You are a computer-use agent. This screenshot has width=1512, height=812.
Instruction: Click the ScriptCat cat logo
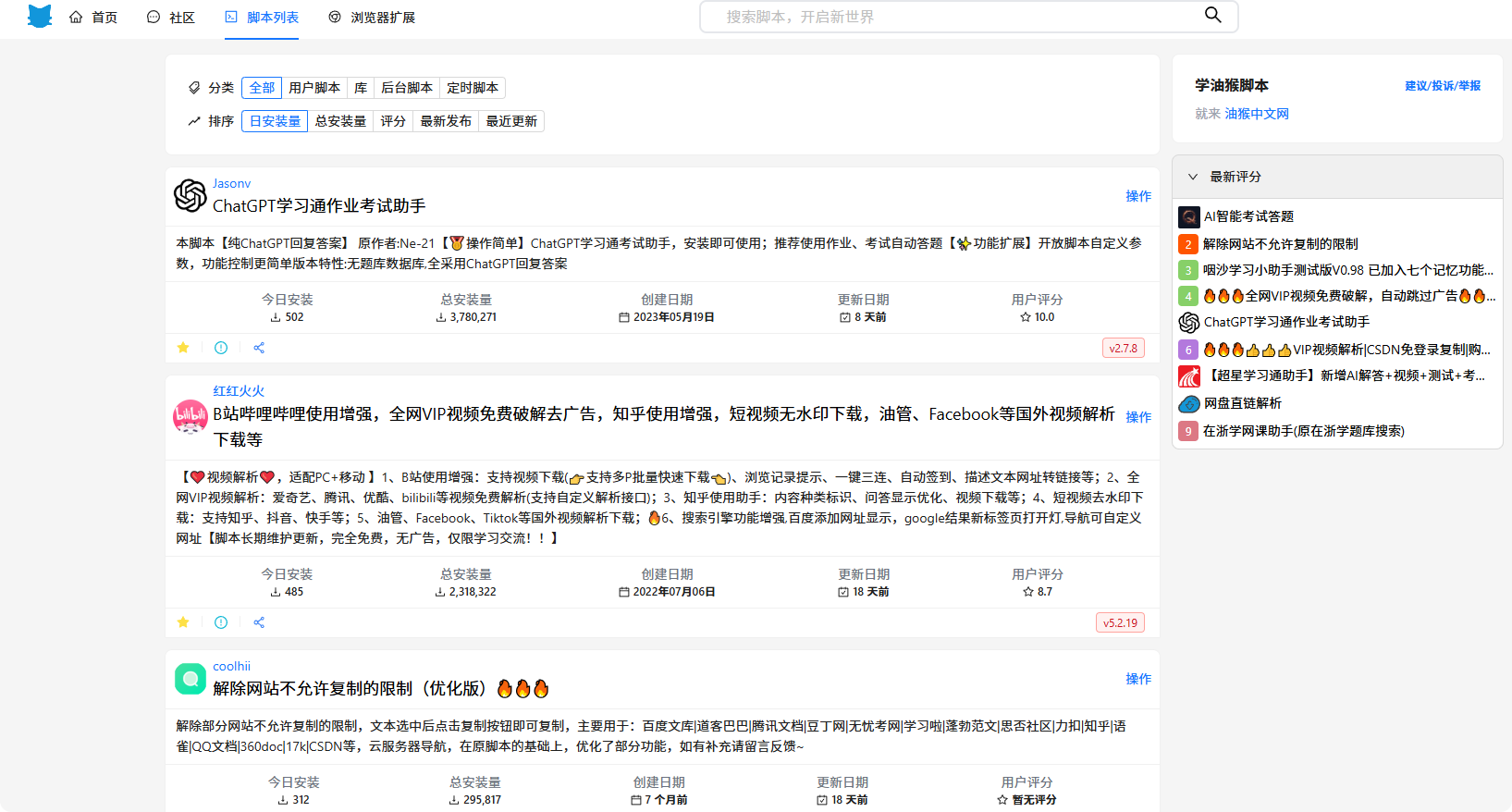(x=40, y=17)
